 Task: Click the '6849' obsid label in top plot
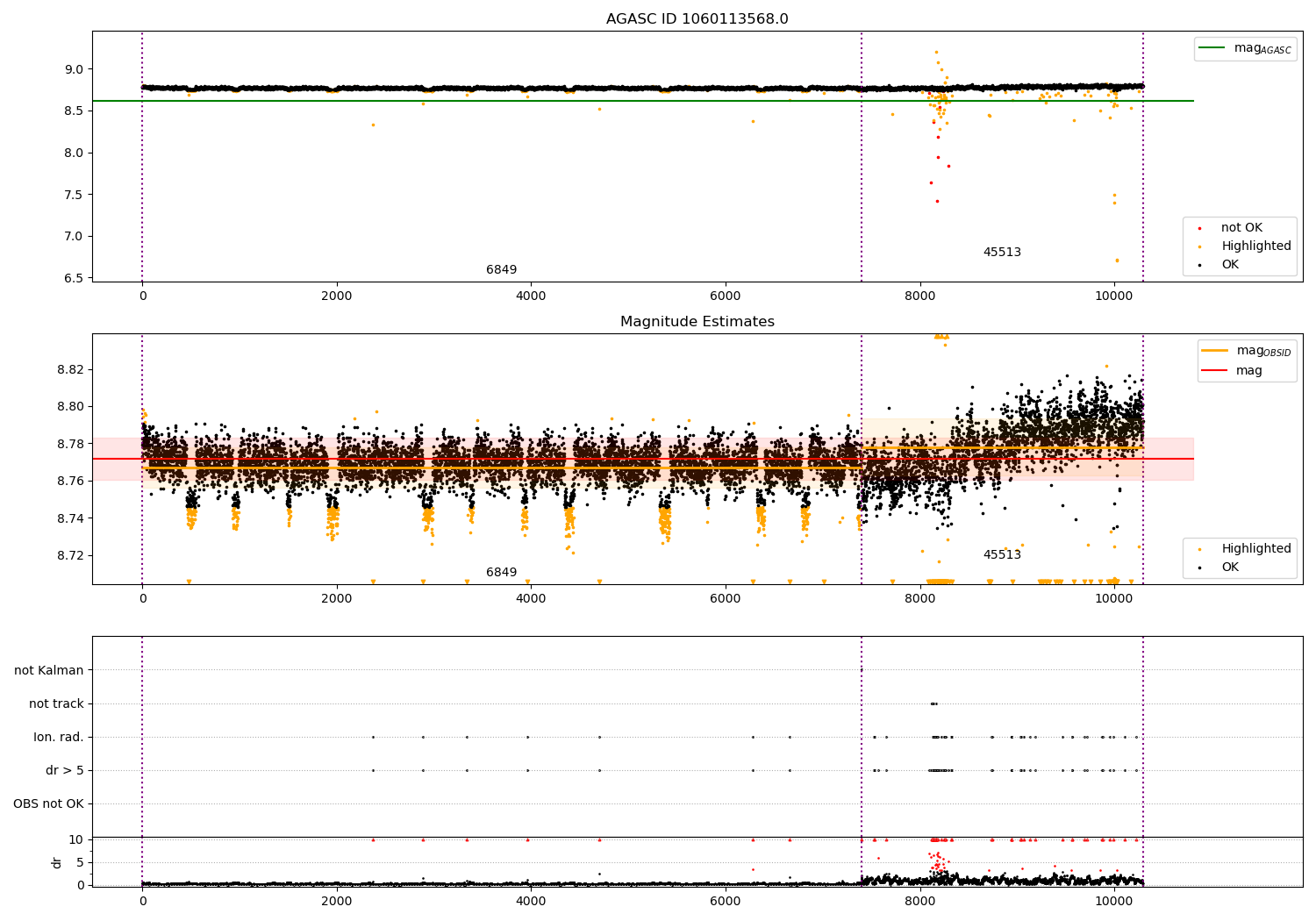click(x=501, y=270)
